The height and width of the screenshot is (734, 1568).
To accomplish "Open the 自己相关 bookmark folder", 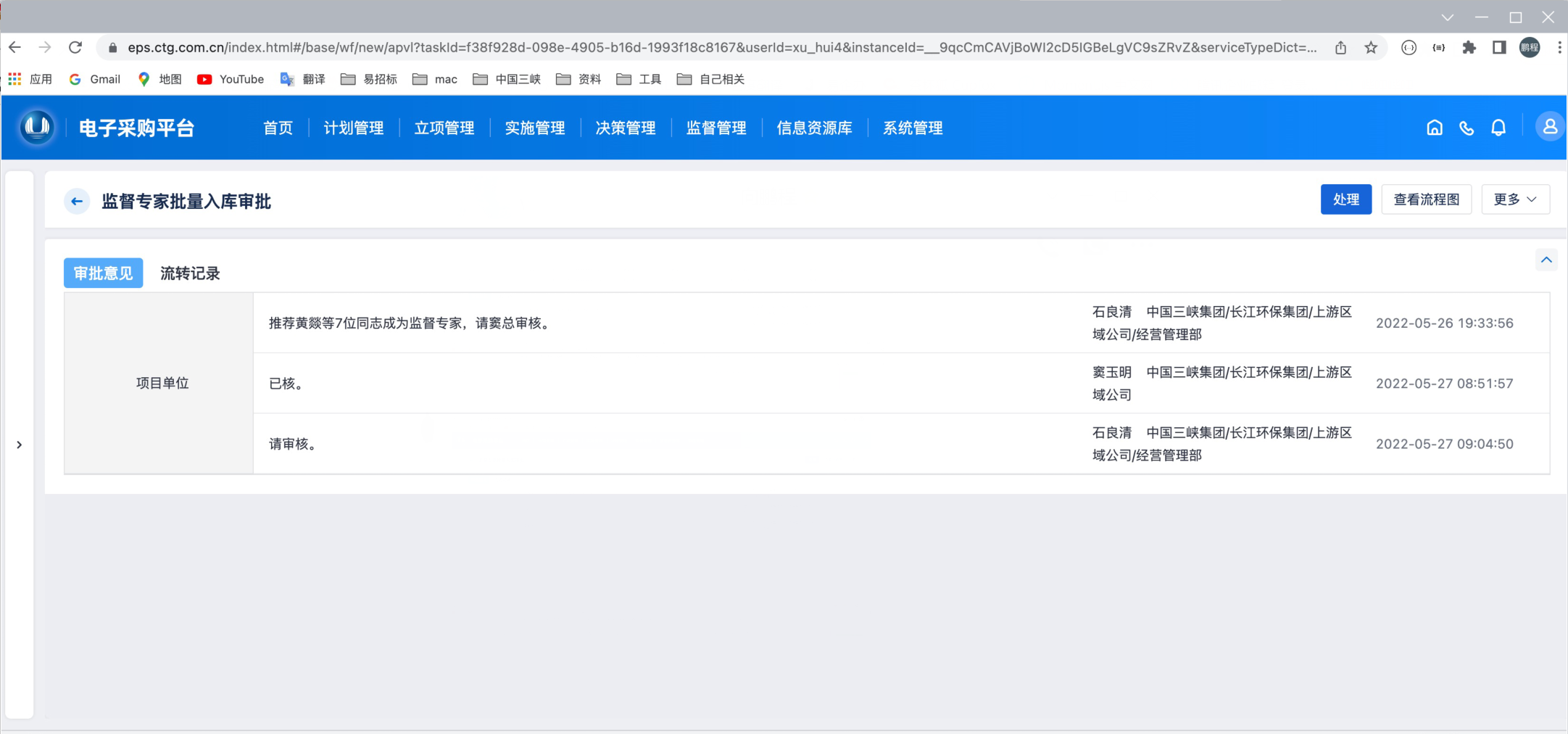I will coord(710,79).
